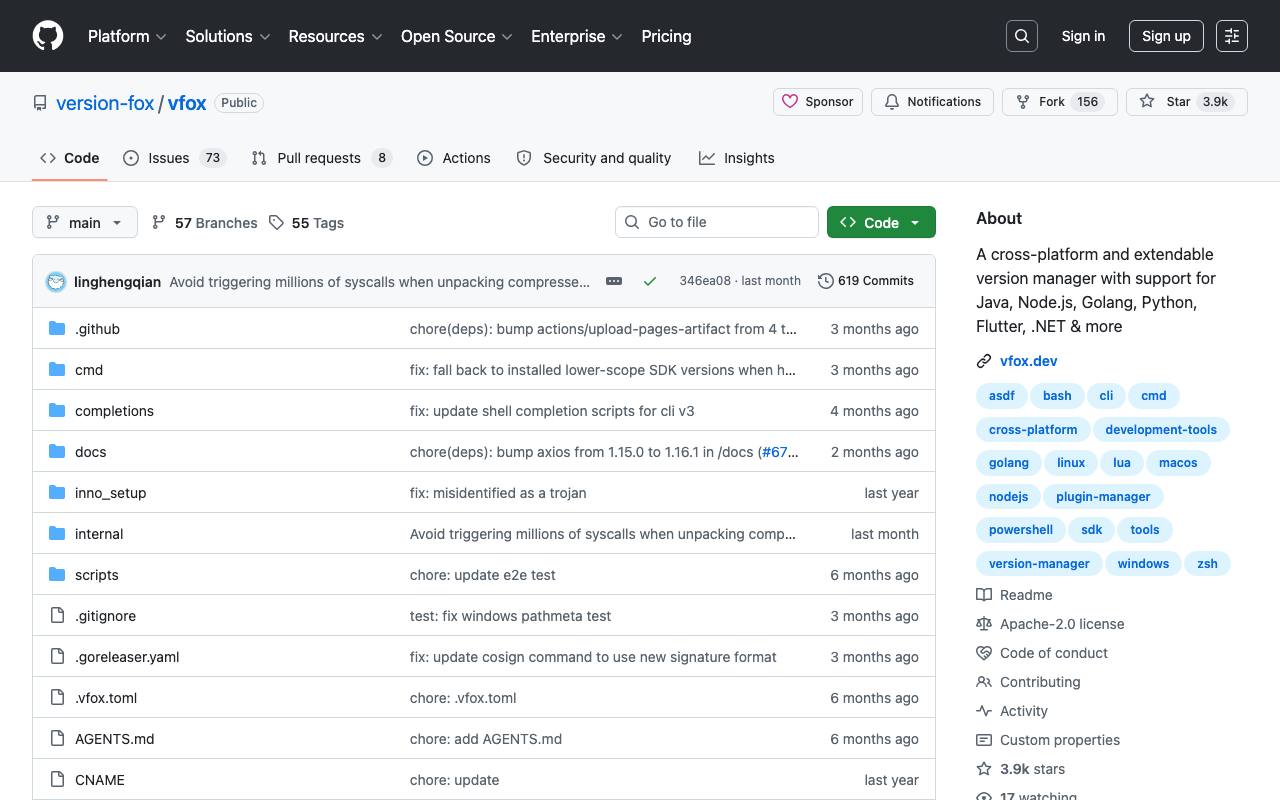Open the version-fox organization link
The height and width of the screenshot is (800, 1280).
[105, 103]
